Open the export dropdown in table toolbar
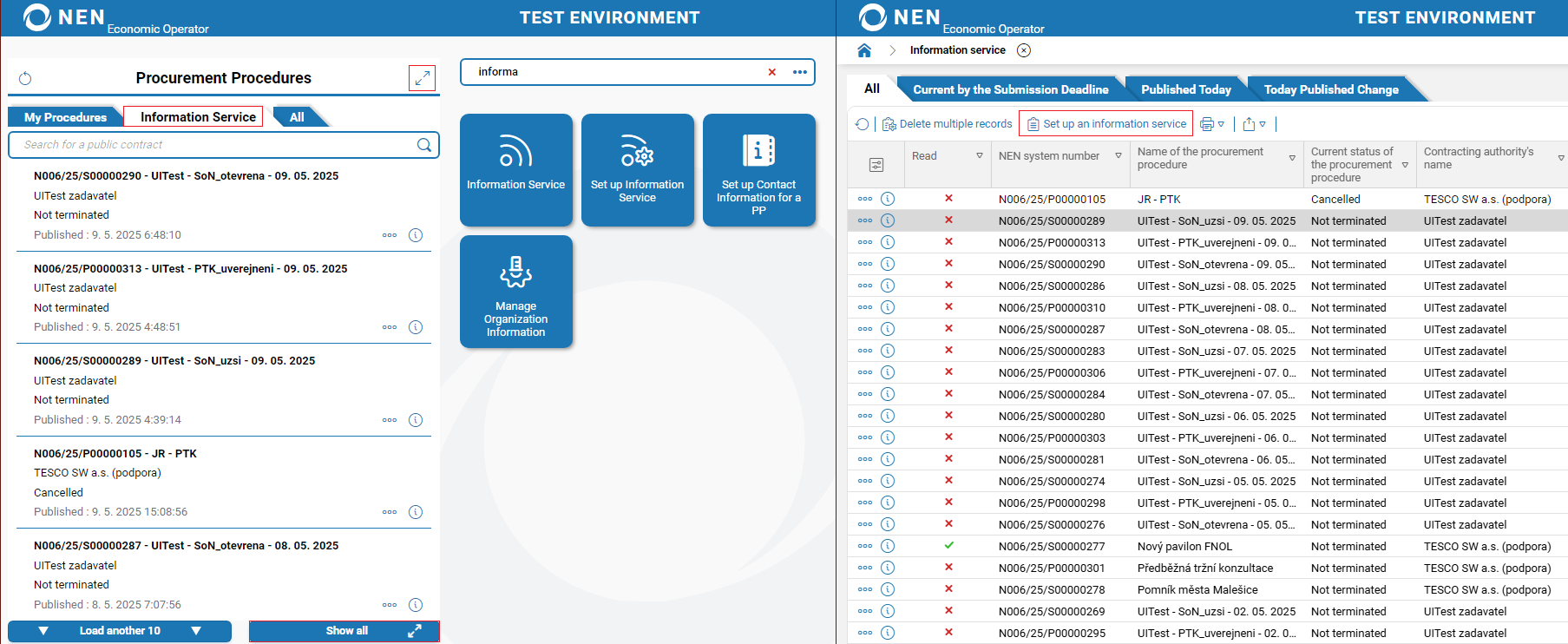 (x=1254, y=124)
